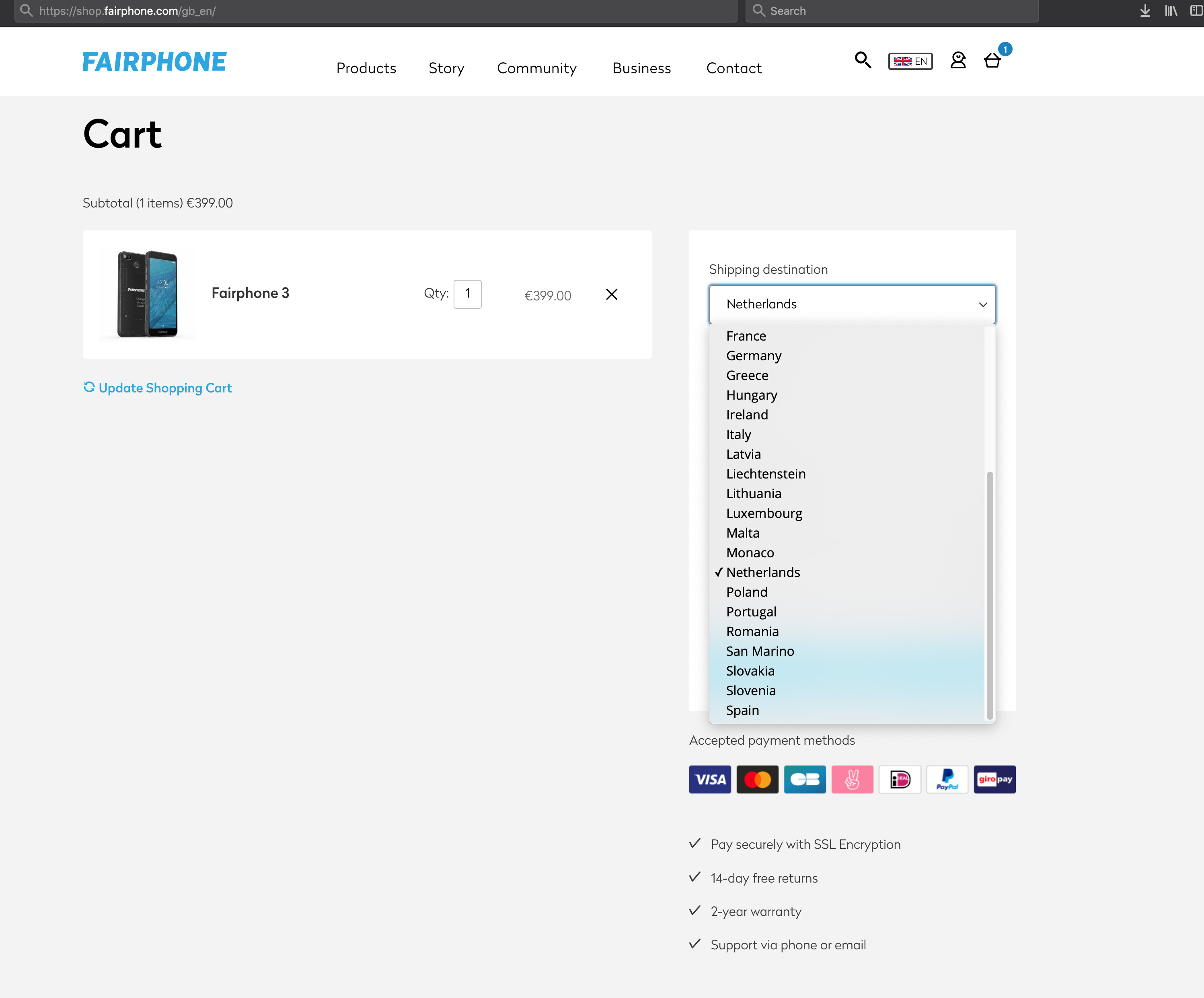
Task: Click checkmark beside 2-year warranty
Action: [x=695, y=910]
